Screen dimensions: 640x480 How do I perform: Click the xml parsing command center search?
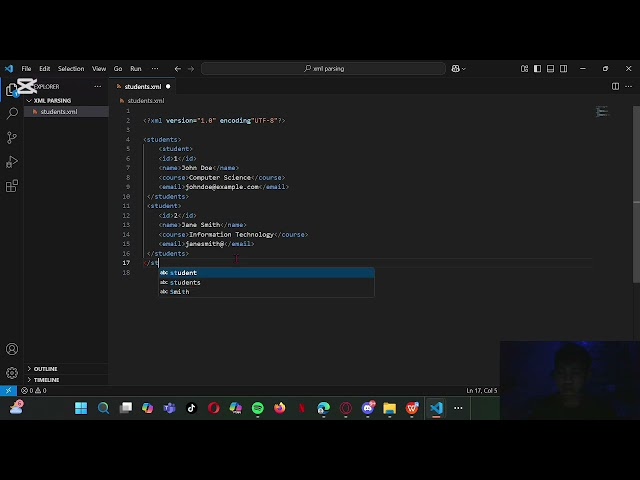tap(323, 69)
